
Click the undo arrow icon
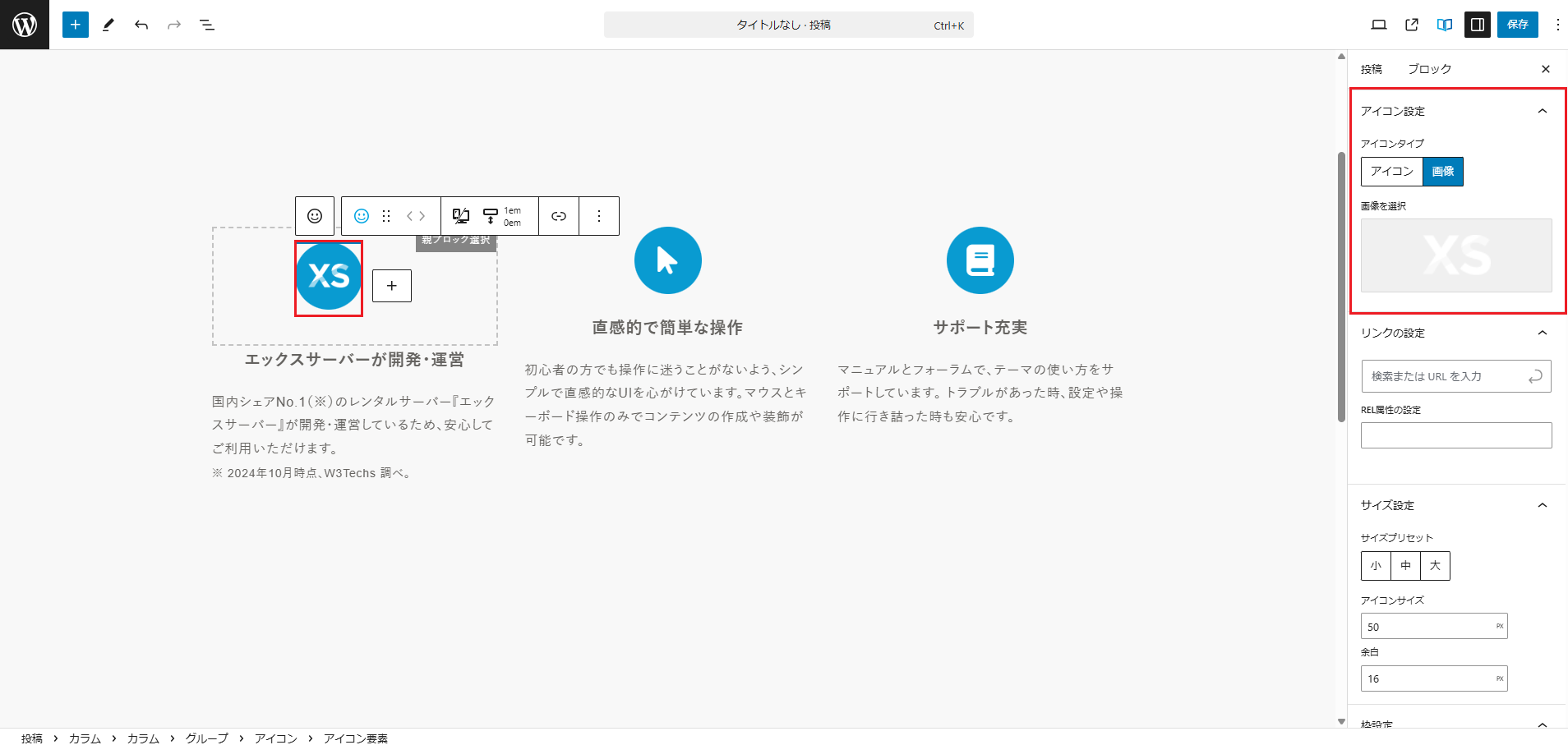141,25
